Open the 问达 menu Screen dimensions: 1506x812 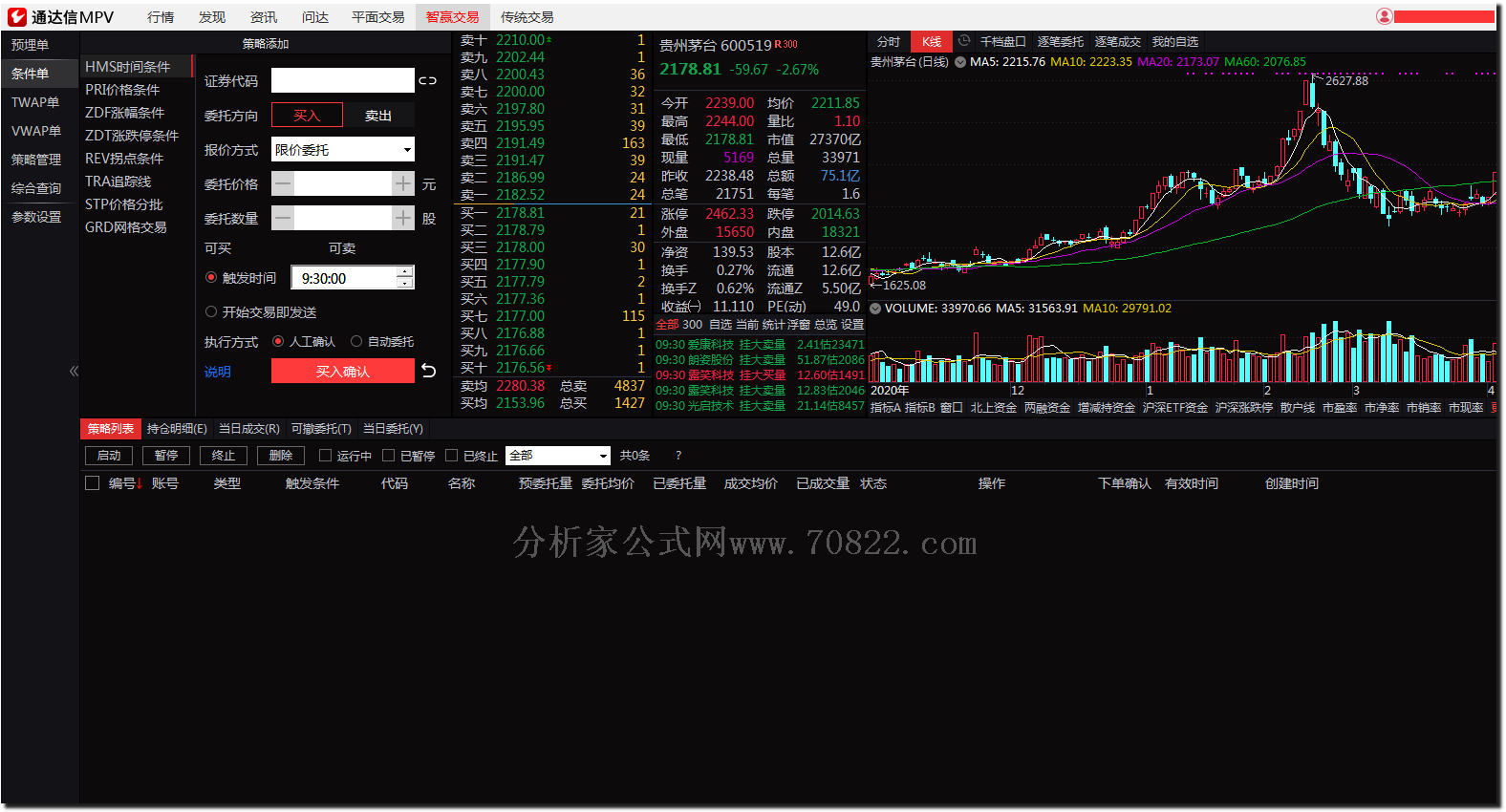(315, 17)
